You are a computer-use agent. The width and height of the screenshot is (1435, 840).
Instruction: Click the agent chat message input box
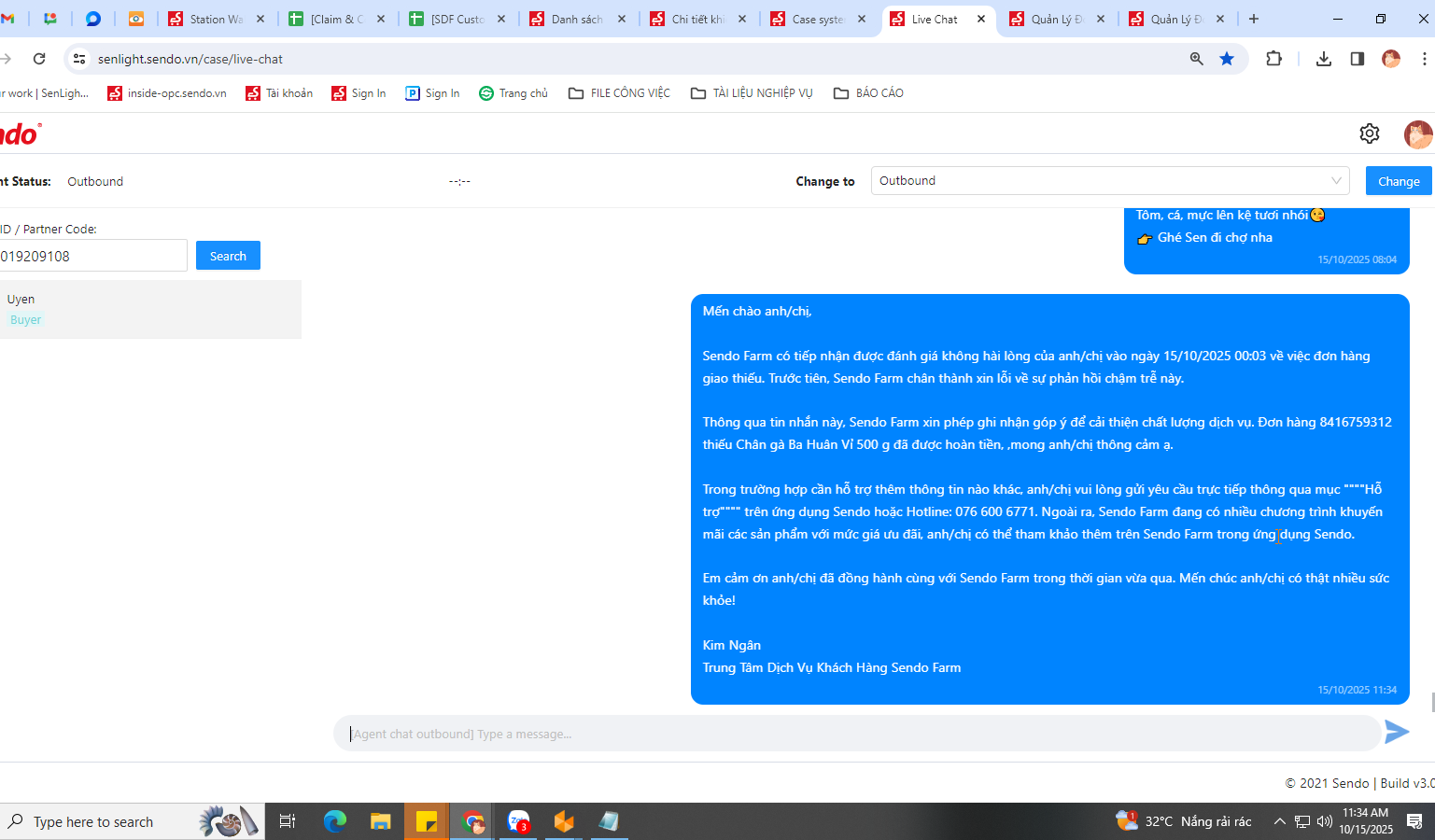(857, 734)
